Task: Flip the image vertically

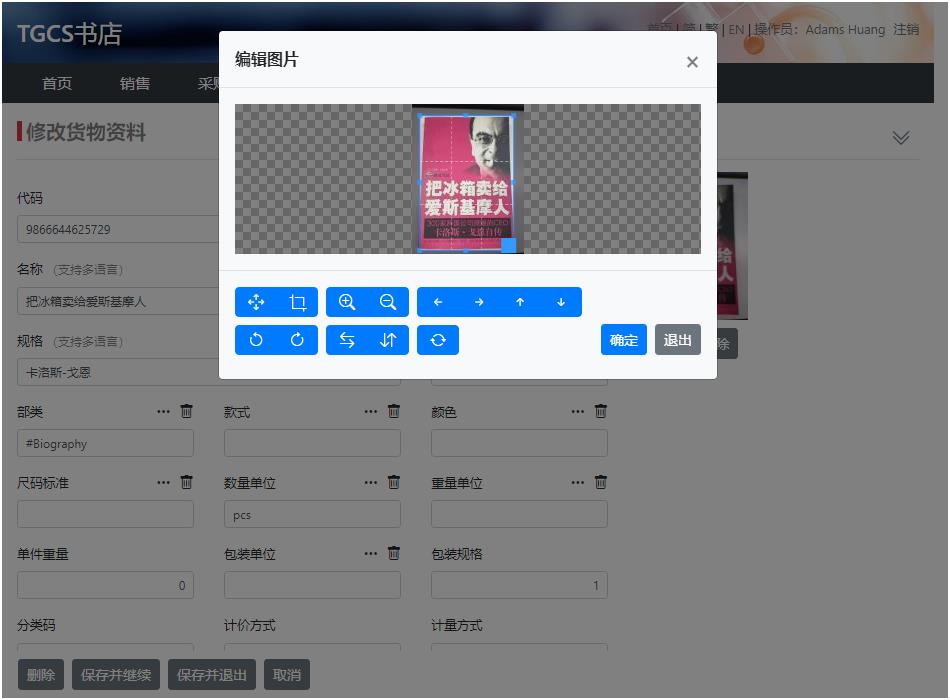Action: coord(388,340)
